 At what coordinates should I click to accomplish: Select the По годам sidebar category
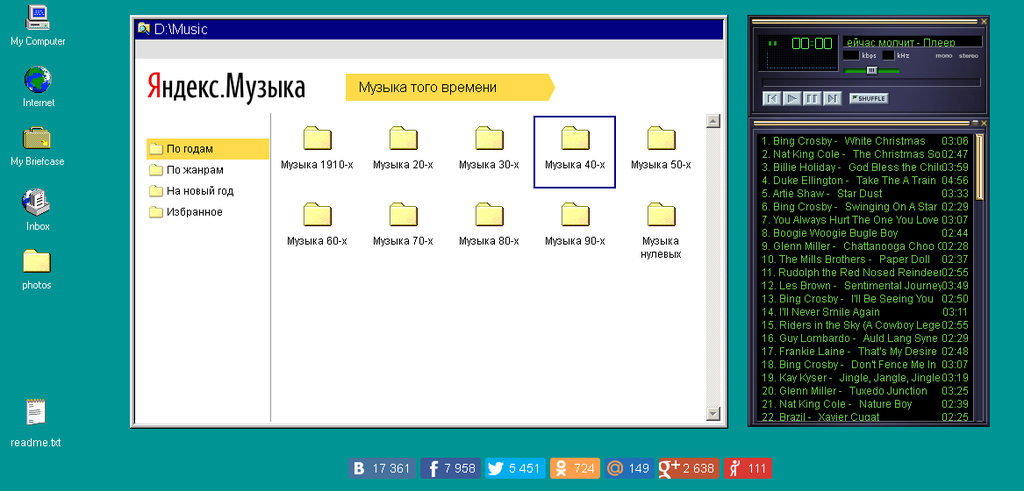click(208, 149)
